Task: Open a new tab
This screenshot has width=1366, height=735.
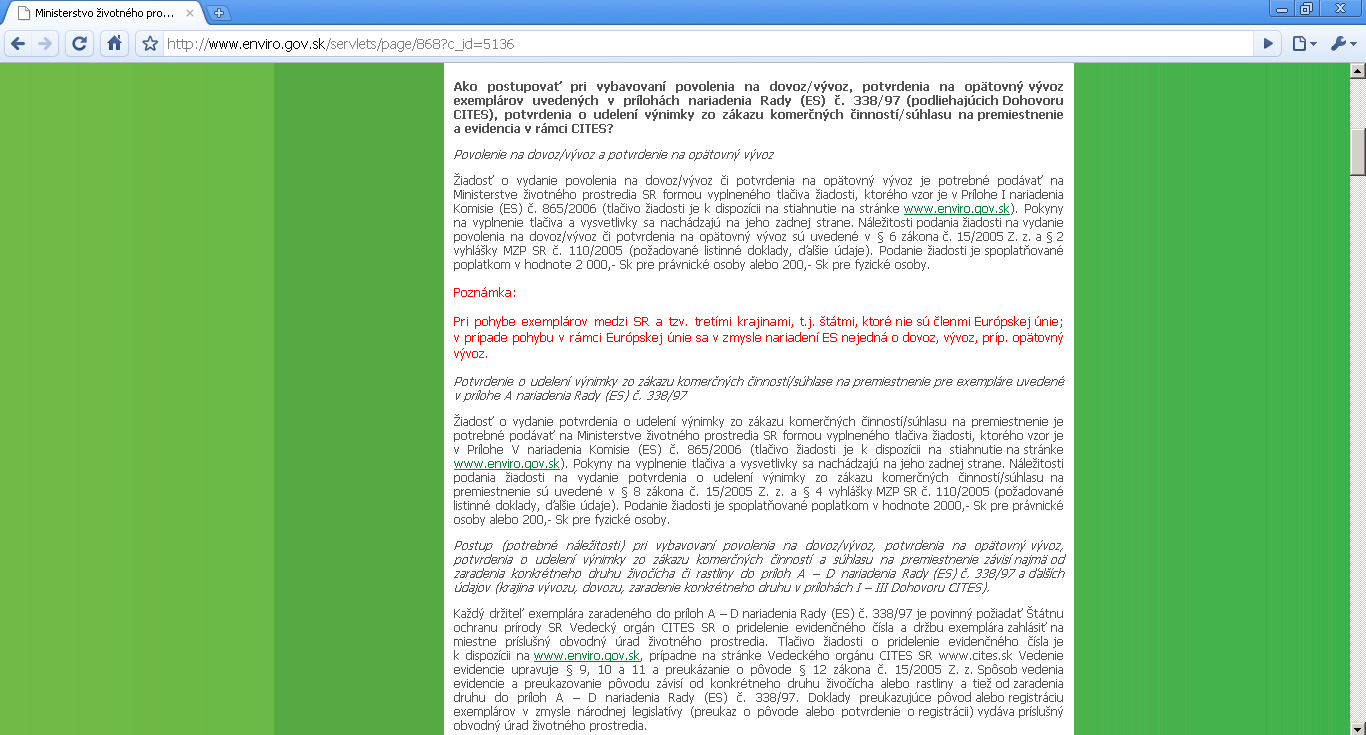Action: [x=219, y=13]
